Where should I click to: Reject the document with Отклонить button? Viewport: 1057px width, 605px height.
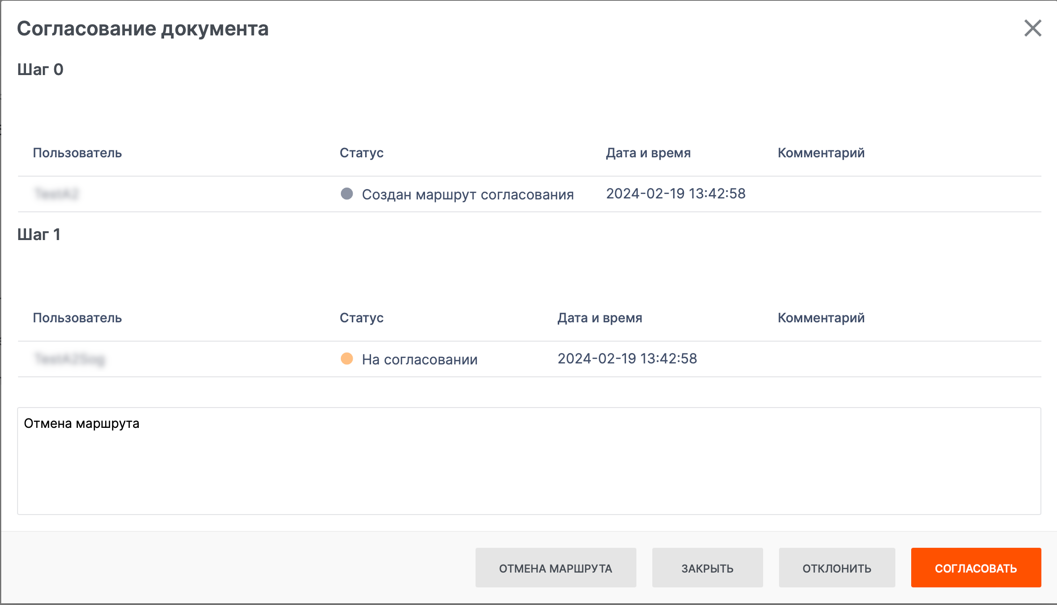[x=836, y=568]
